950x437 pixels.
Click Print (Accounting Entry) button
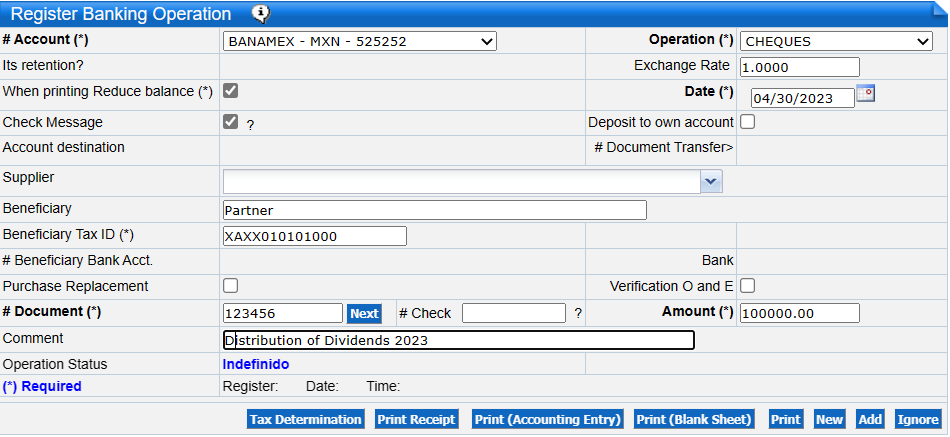(x=547, y=420)
